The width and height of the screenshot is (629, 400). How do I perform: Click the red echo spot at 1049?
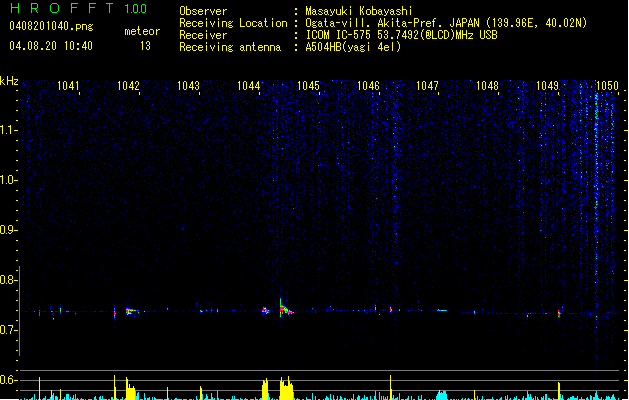(559, 314)
